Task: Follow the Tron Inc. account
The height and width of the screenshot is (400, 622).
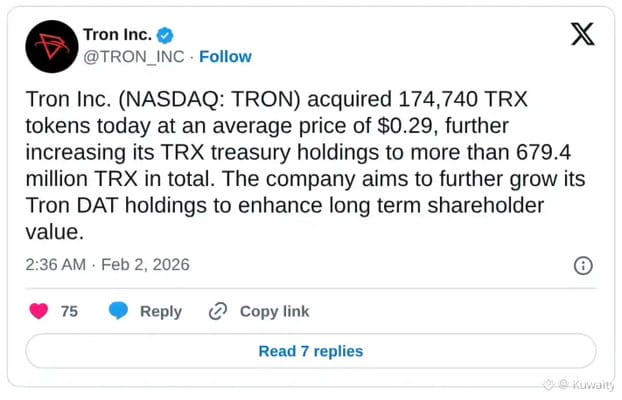Action: 226,57
